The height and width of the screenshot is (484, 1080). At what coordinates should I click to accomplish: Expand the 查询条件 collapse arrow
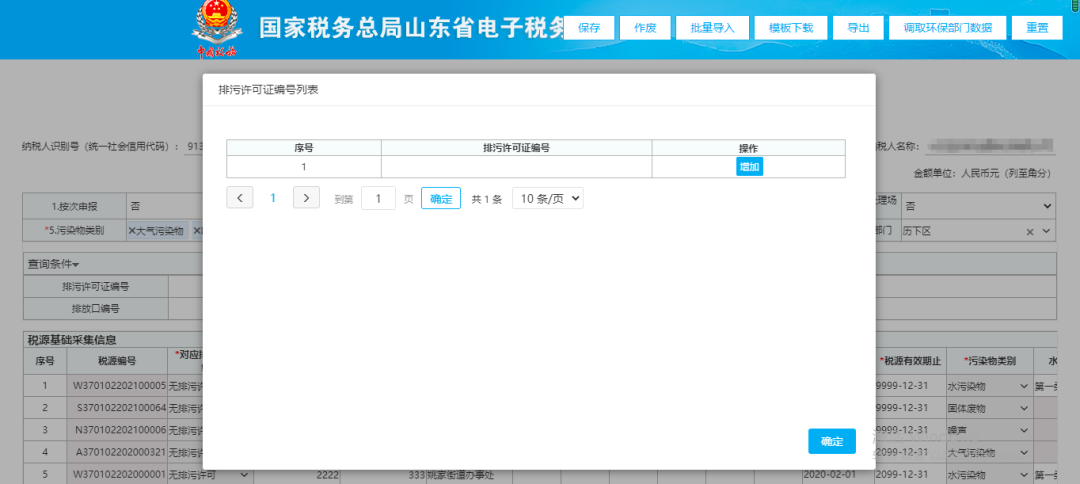pyautogui.click(x=75, y=264)
